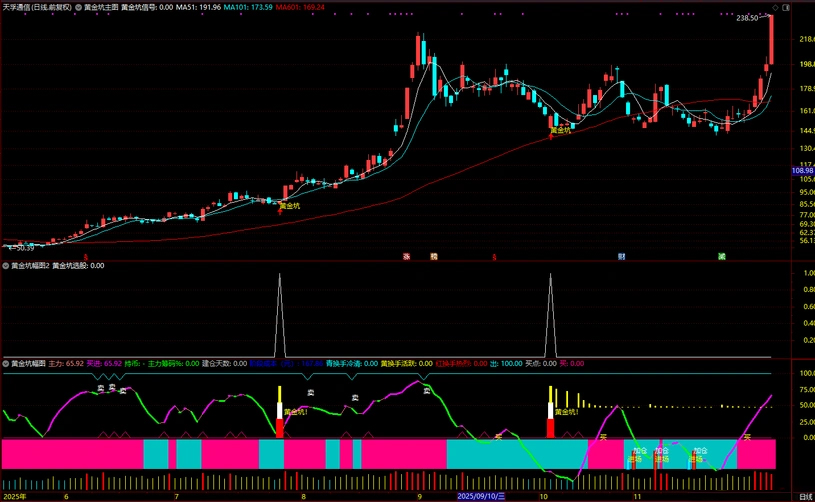Click the red 涨 event marker below chart
The height and width of the screenshot is (502, 815).
click(406, 256)
